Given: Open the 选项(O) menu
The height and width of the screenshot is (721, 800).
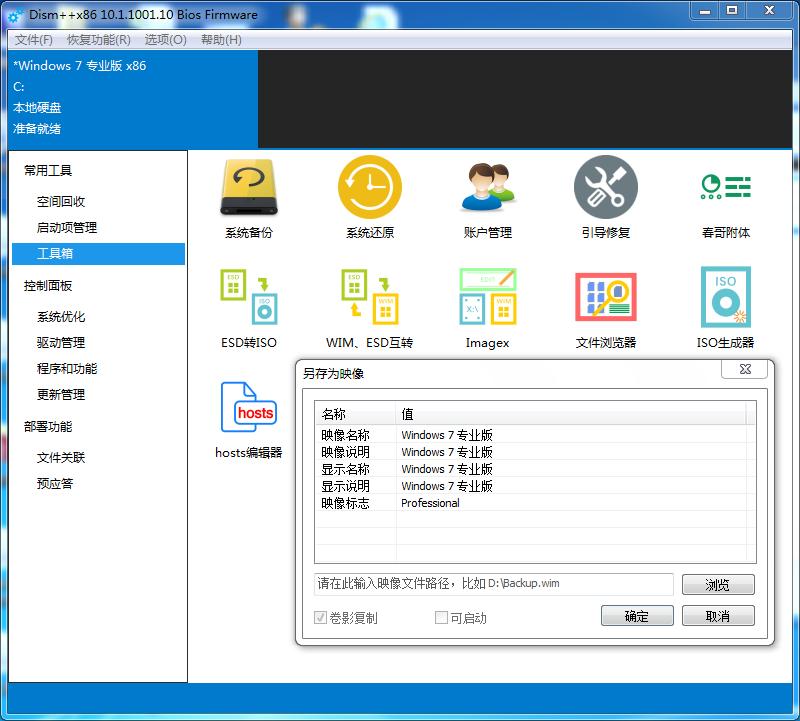Looking at the screenshot, I should [164, 41].
